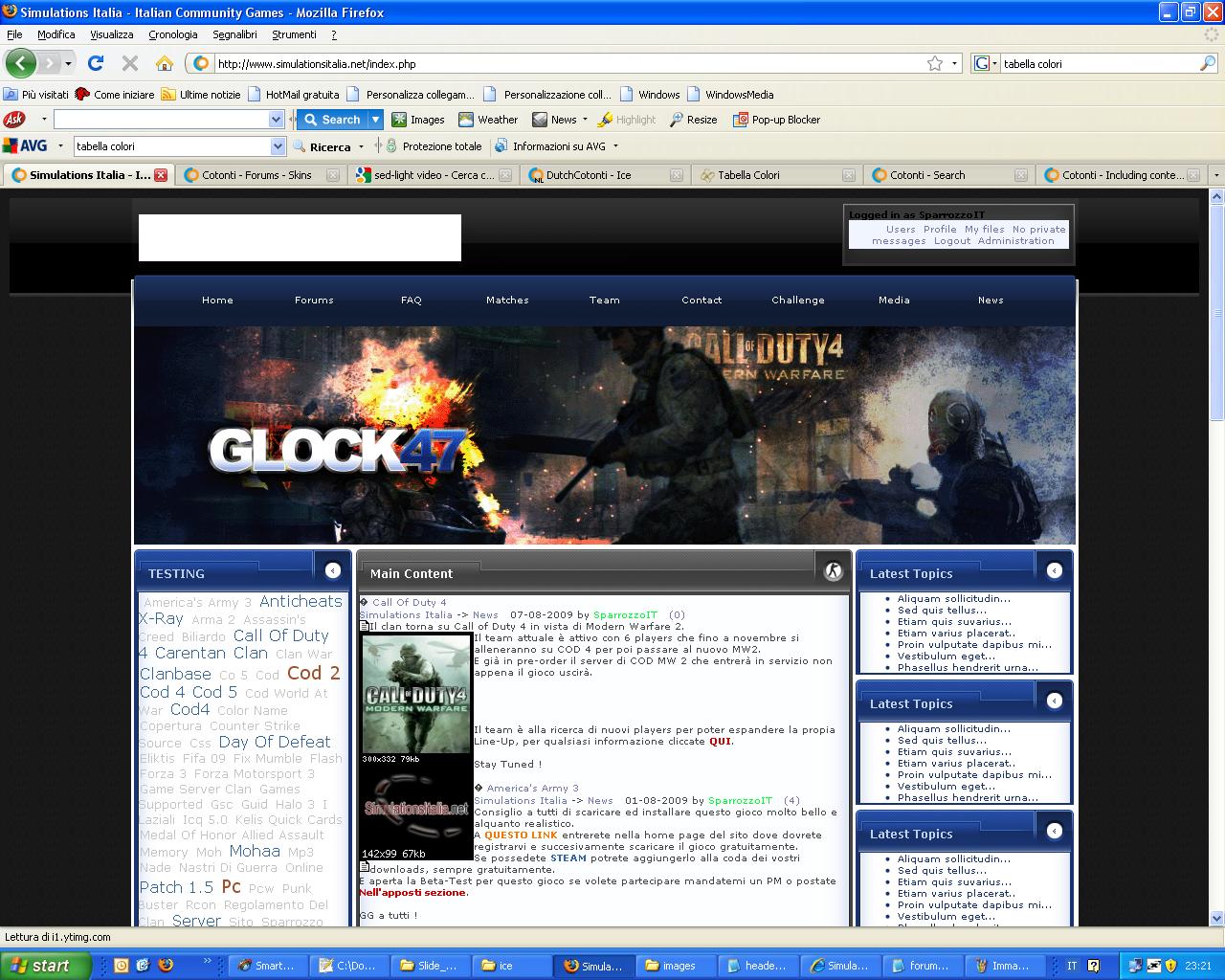Click the Pop-up Blocker toolbar icon

[x=740, y=120]
